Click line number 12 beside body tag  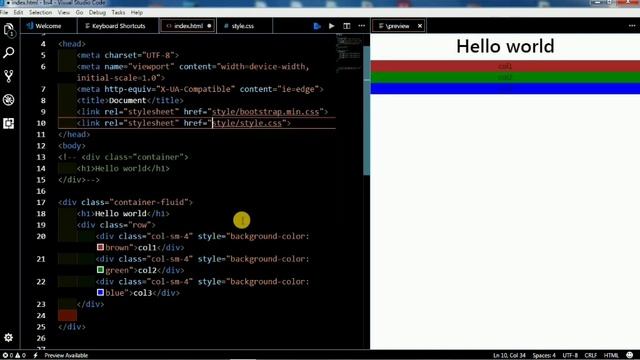[41, 146]
